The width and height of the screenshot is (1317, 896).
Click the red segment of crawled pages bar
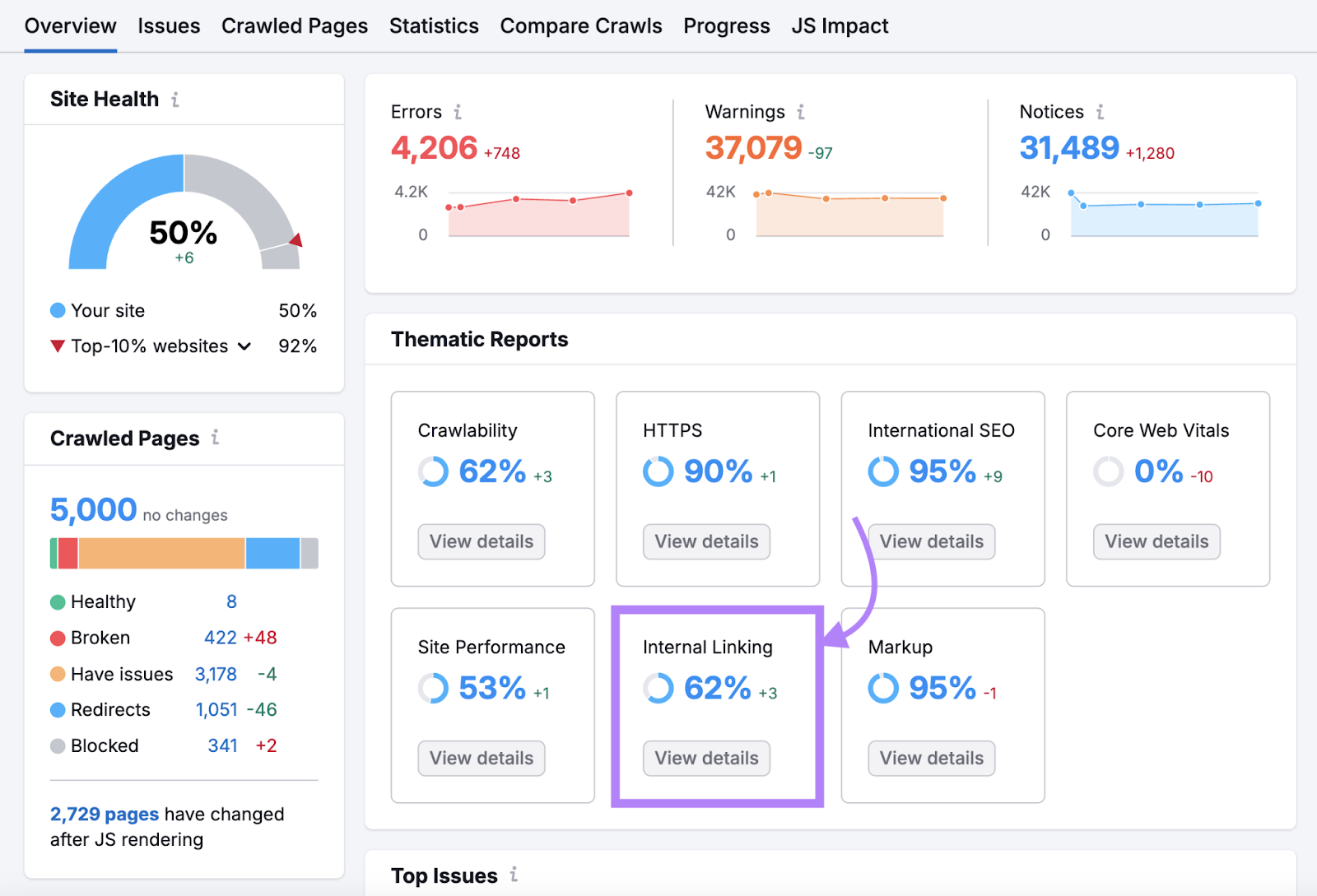point(67,553)
